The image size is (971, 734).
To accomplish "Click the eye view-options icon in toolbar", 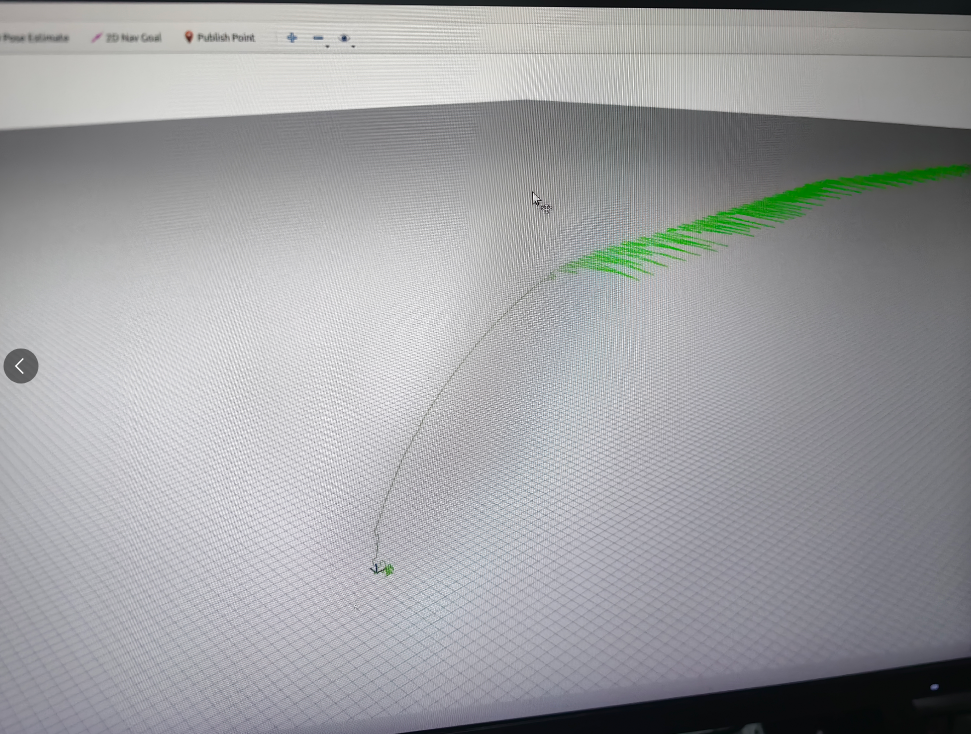I will tap(344, 38).
